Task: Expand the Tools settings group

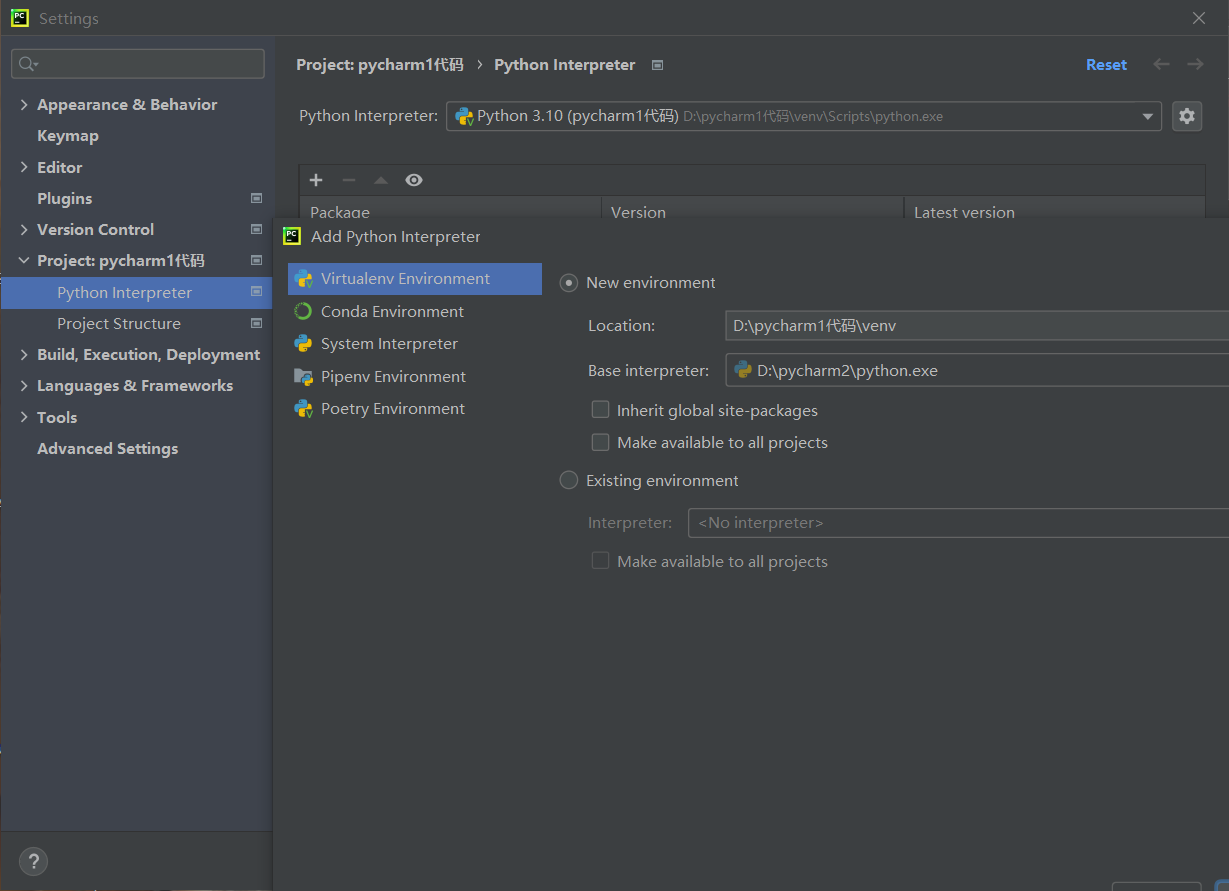Action: click(x=24, y=417)
